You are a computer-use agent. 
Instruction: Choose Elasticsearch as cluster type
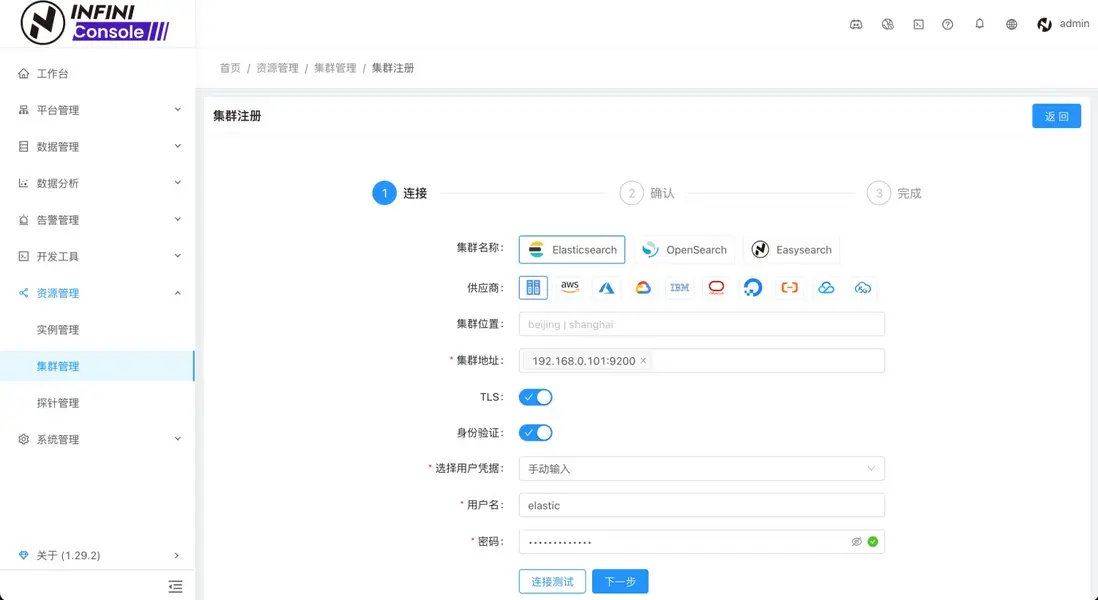point(572,250)
